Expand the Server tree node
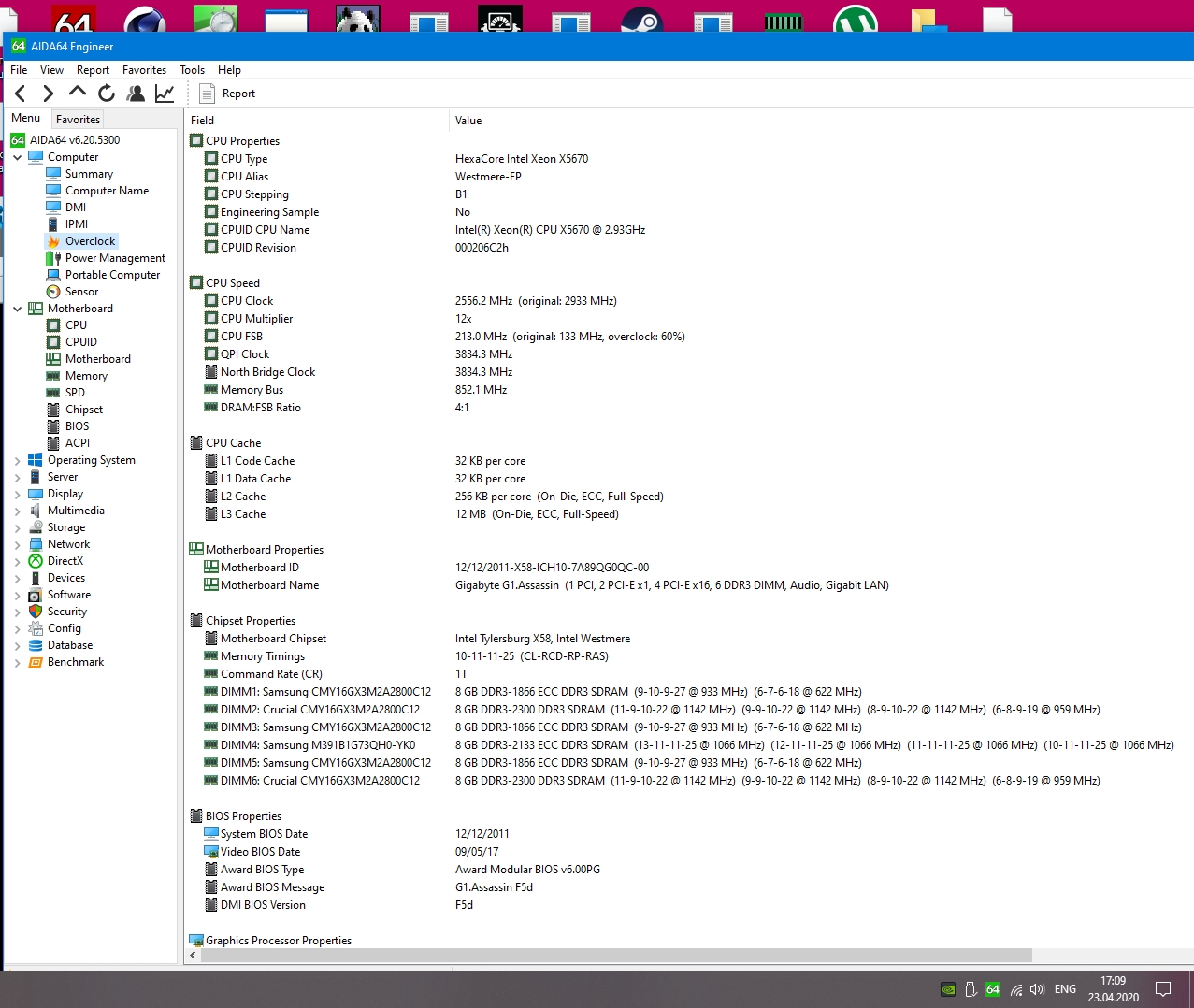1194x1008 pixels. click(17, 477)
